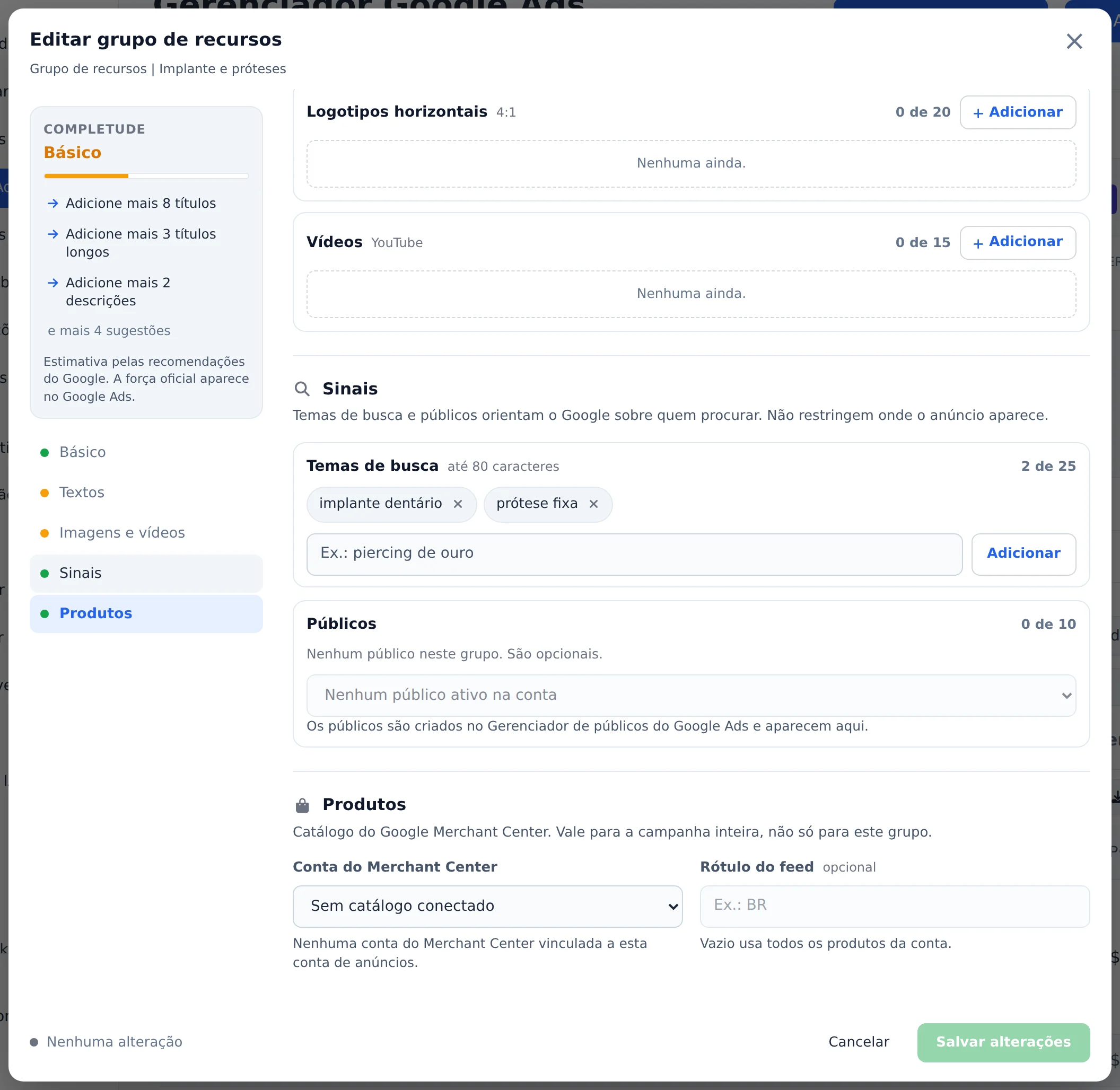1120x1090 pixels.
Task: Click the 'prótese fixa' chip label
Action: pos(537,503)
